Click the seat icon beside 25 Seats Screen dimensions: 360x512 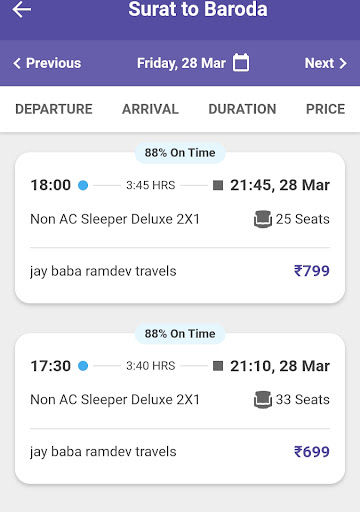click(x=263, y=219)
